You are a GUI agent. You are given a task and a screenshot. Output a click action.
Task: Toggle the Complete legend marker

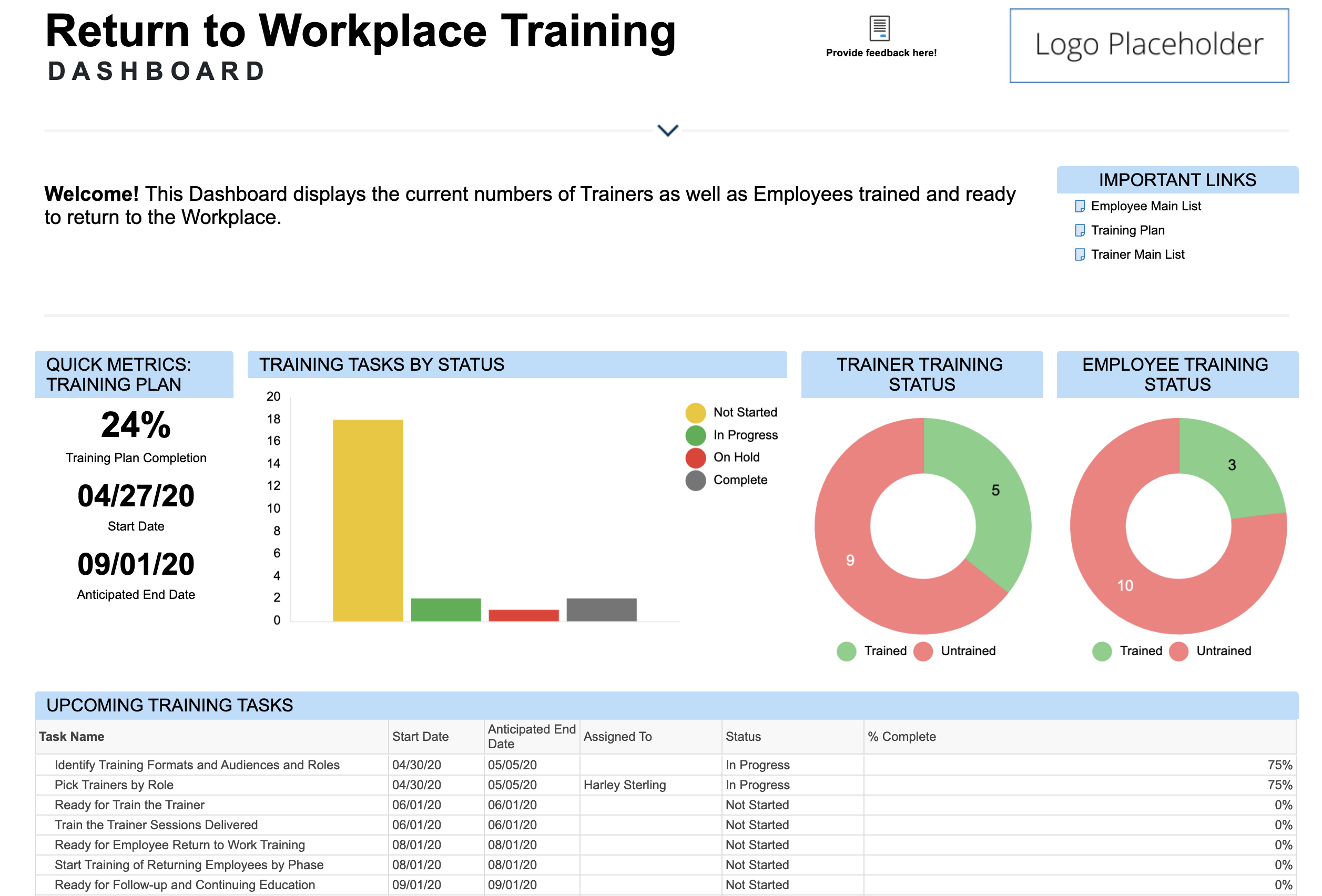pyautogui.click(x=695, y=480)
